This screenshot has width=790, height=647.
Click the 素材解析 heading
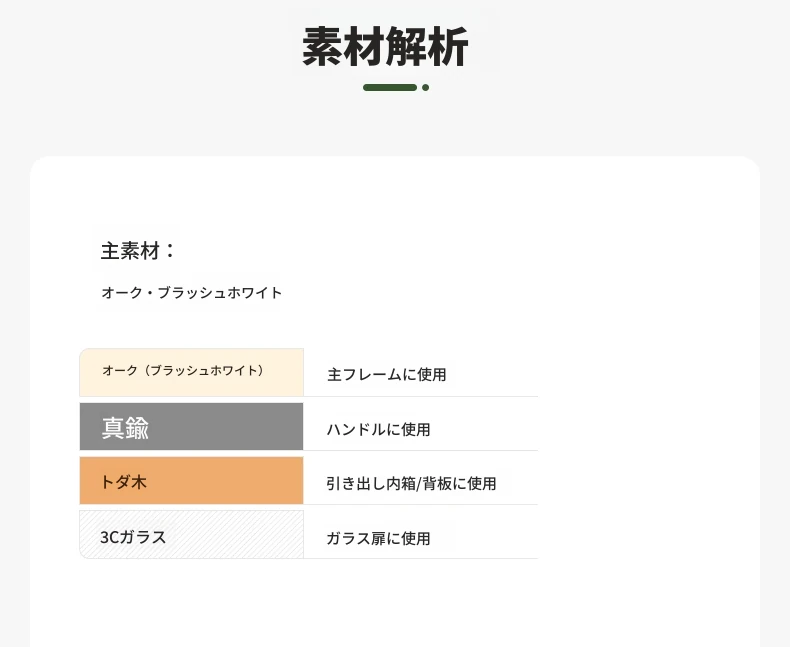pyautogui.click(x=385, y=46)
